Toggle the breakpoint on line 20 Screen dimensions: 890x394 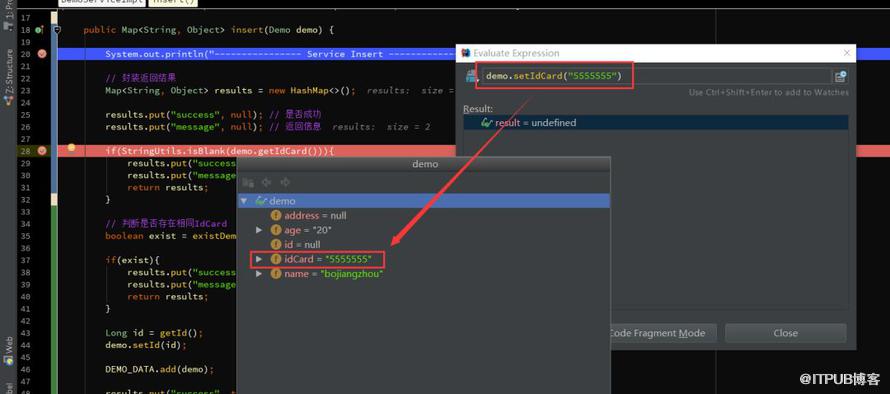pos(42,54)
